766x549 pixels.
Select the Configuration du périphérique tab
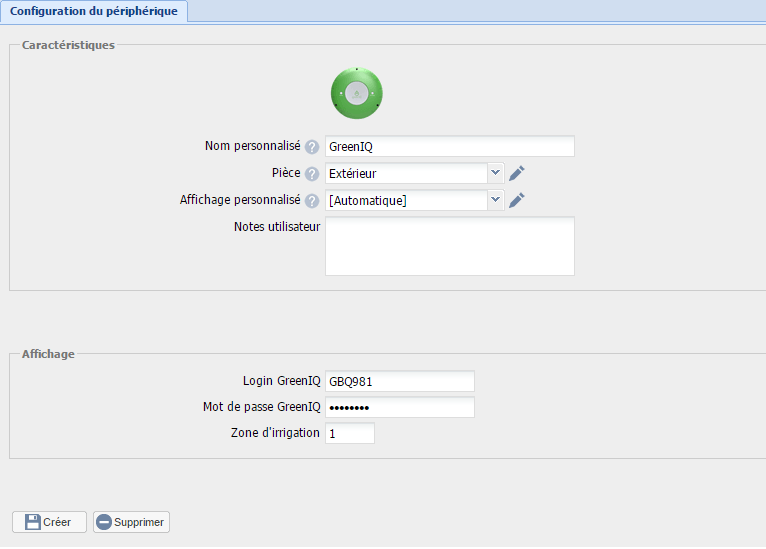click(94, 10)
